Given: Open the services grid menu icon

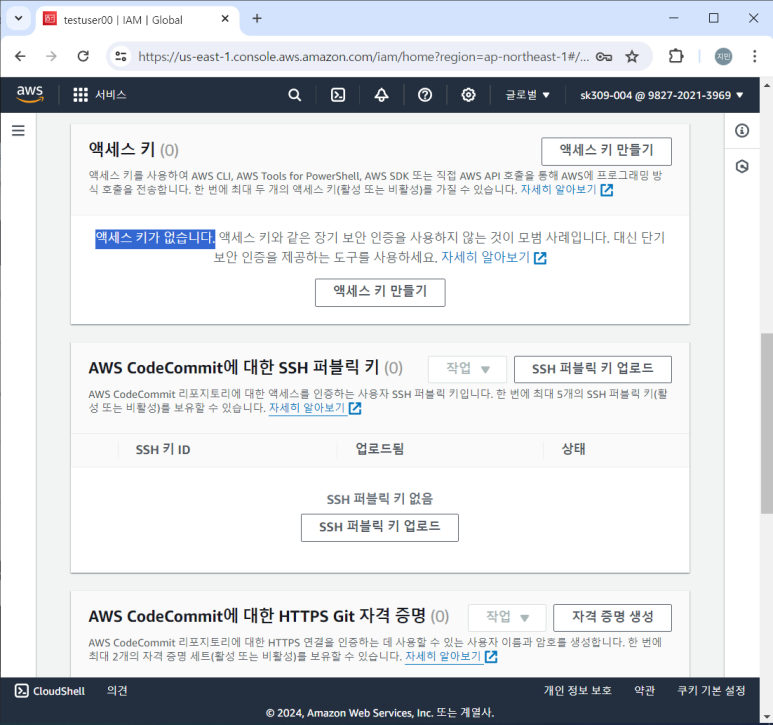Looking at the screenshot, I should click(x=80, y=95).
